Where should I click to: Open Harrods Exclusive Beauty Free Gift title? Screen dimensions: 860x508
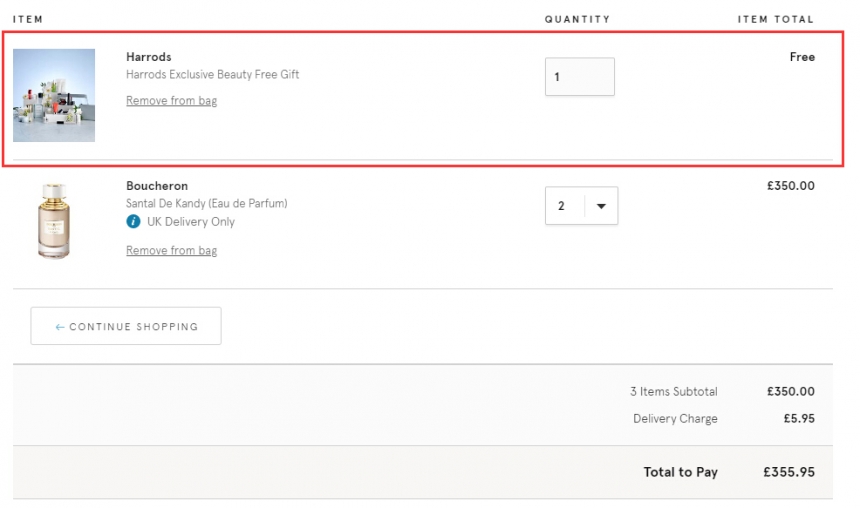[212, 75]
